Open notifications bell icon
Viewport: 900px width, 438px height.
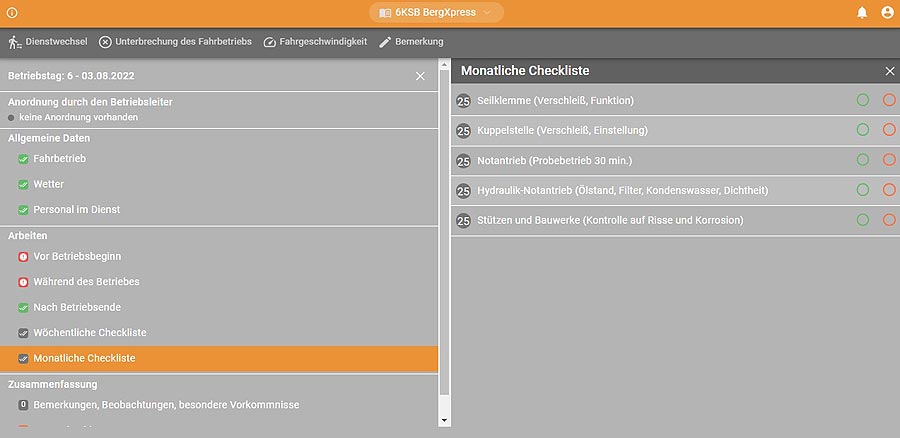click(862, 13)
